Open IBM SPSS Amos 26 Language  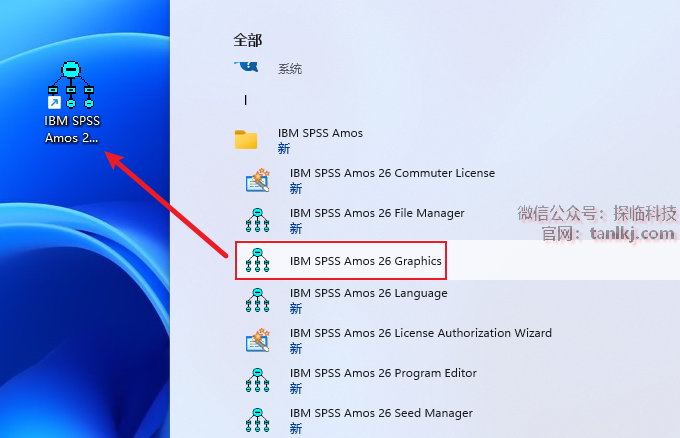click(368, 294)
